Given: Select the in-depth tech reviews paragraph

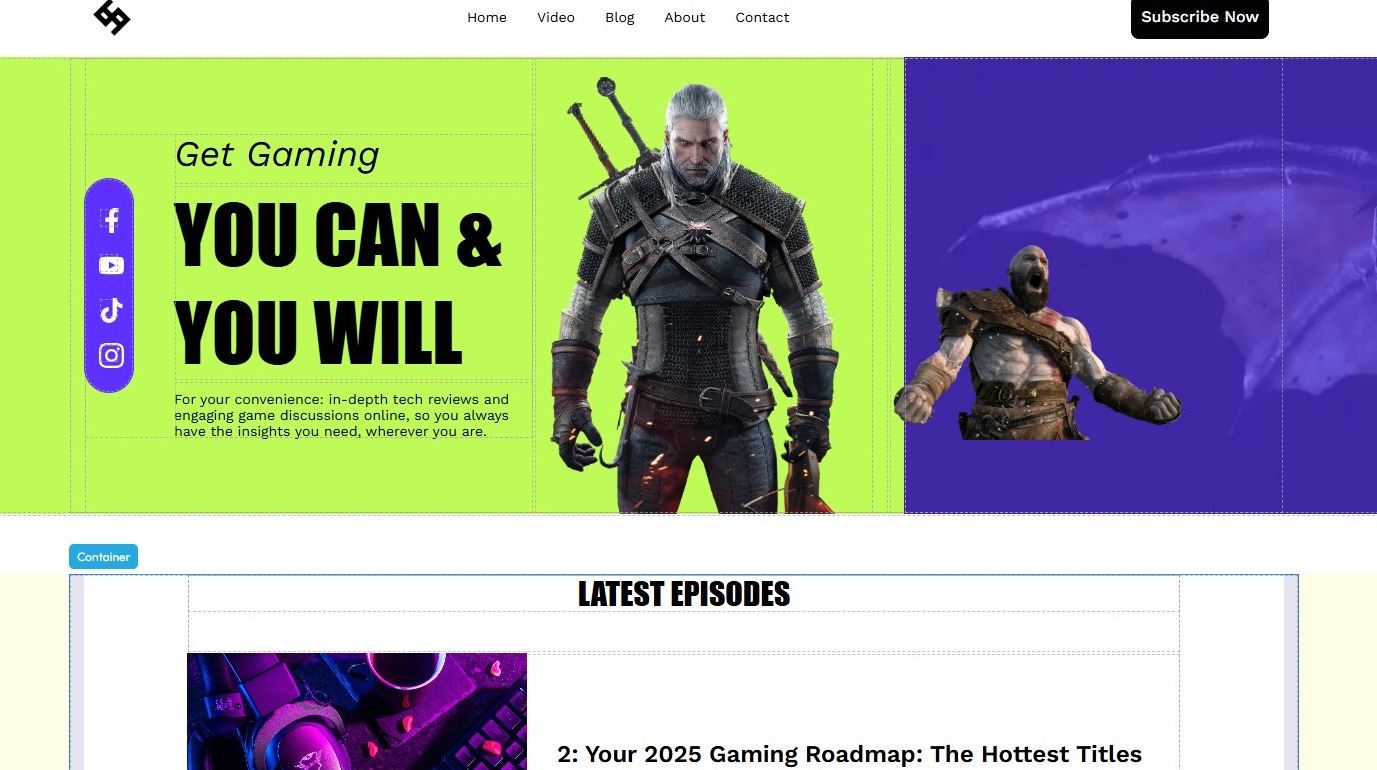Looking at the screenshot, I should pyautogui.click(x=342, y=415).
